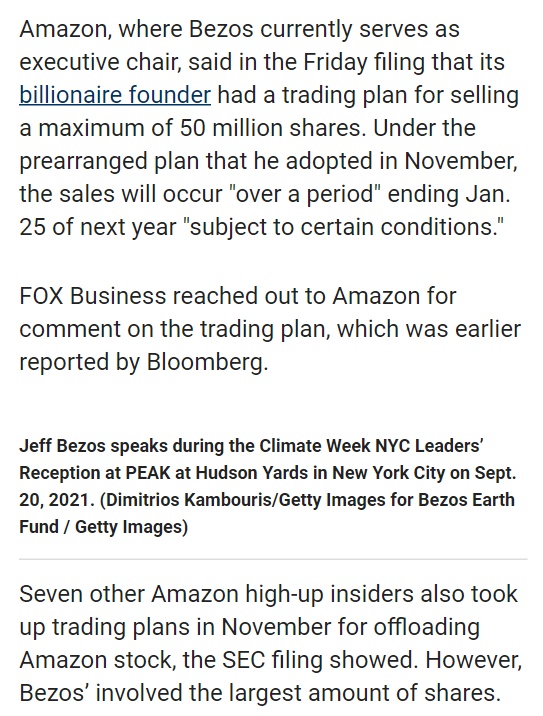Click 'Fund / Getty Images)' caption ending
543x716 pixels.
103,527
